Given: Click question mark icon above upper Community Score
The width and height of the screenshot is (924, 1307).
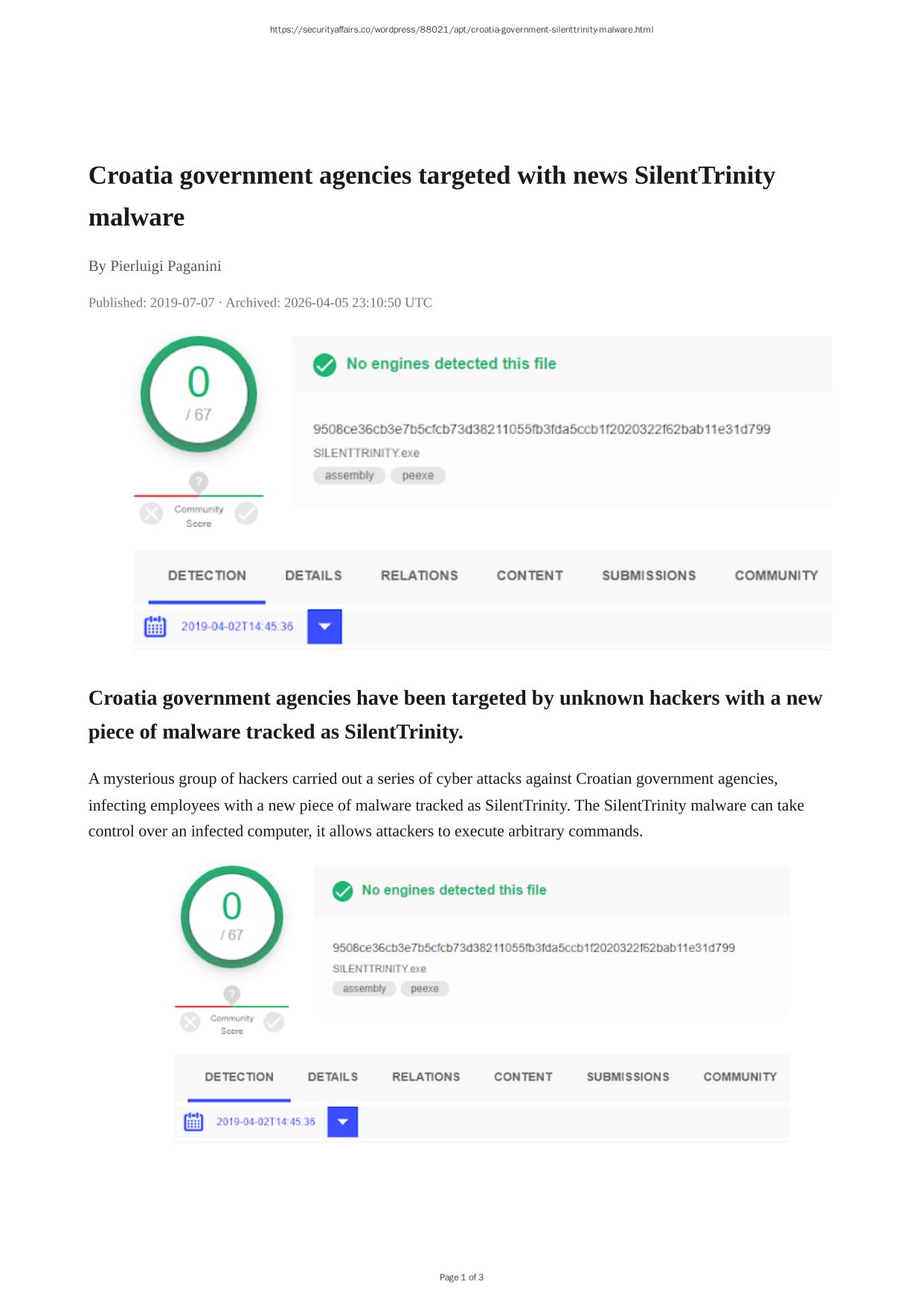Looking at the screenshot, I should click(199, 482).
